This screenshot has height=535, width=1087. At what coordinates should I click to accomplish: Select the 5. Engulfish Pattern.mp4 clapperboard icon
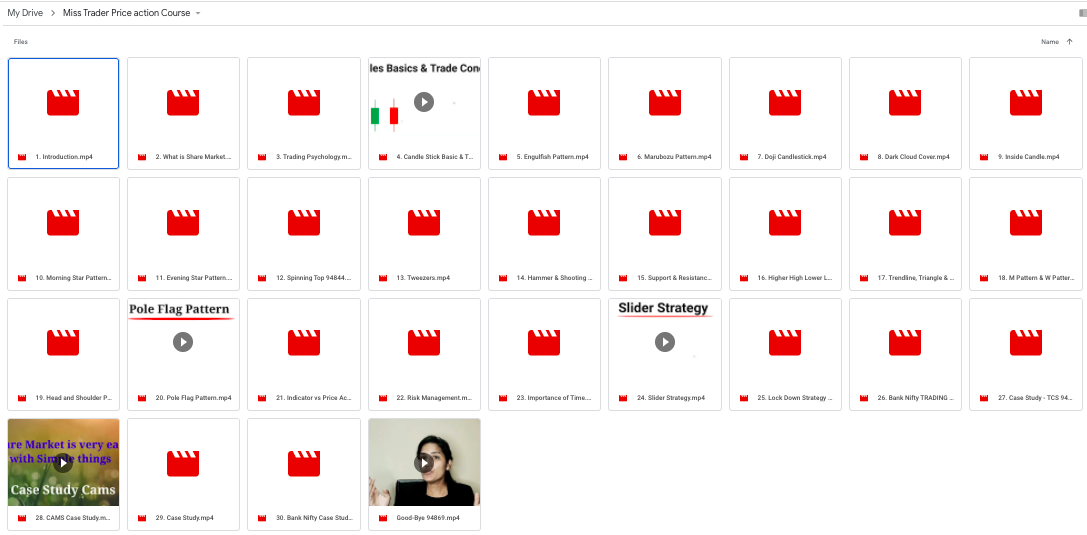point(544,102)
